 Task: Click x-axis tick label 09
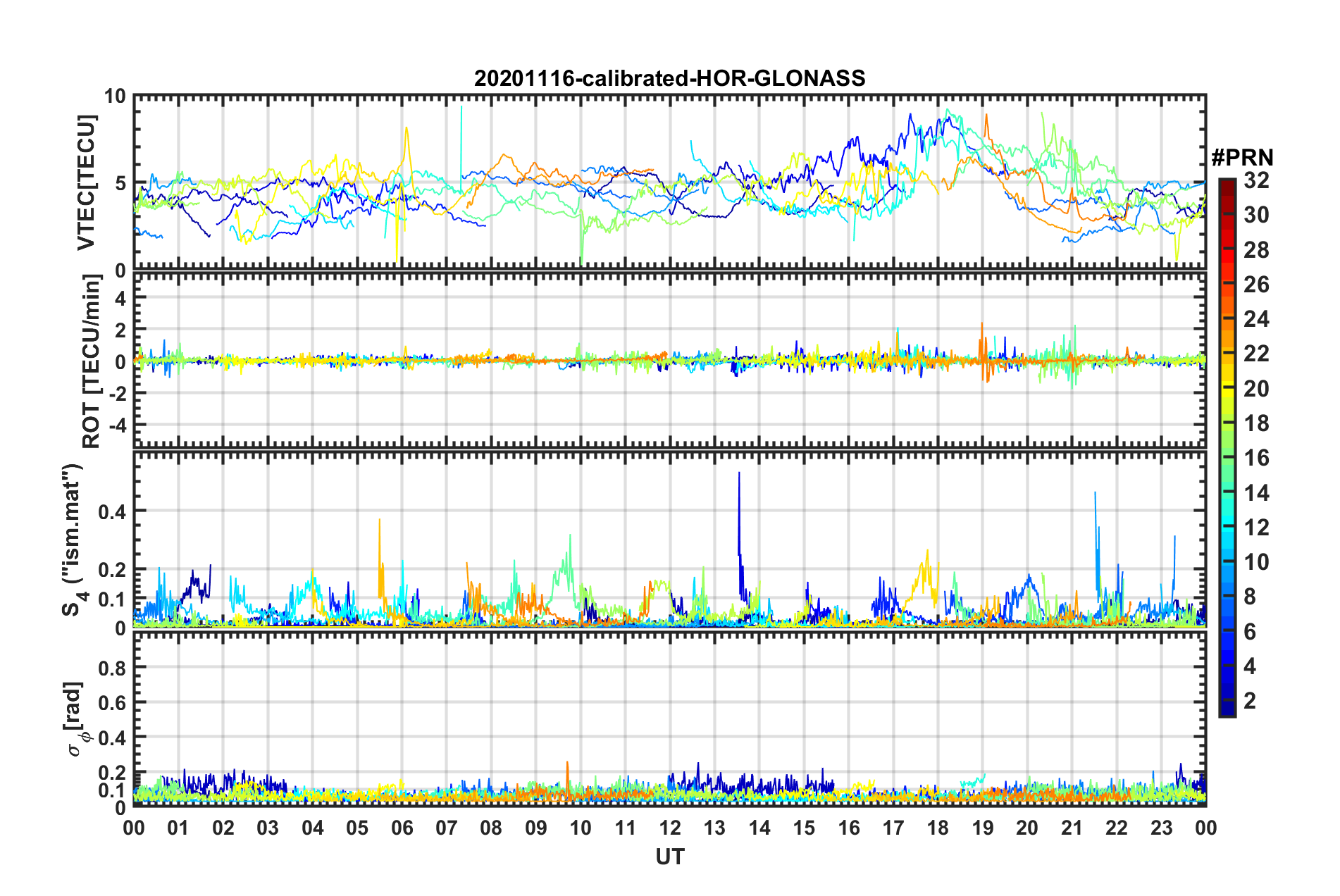pos(536,828)
